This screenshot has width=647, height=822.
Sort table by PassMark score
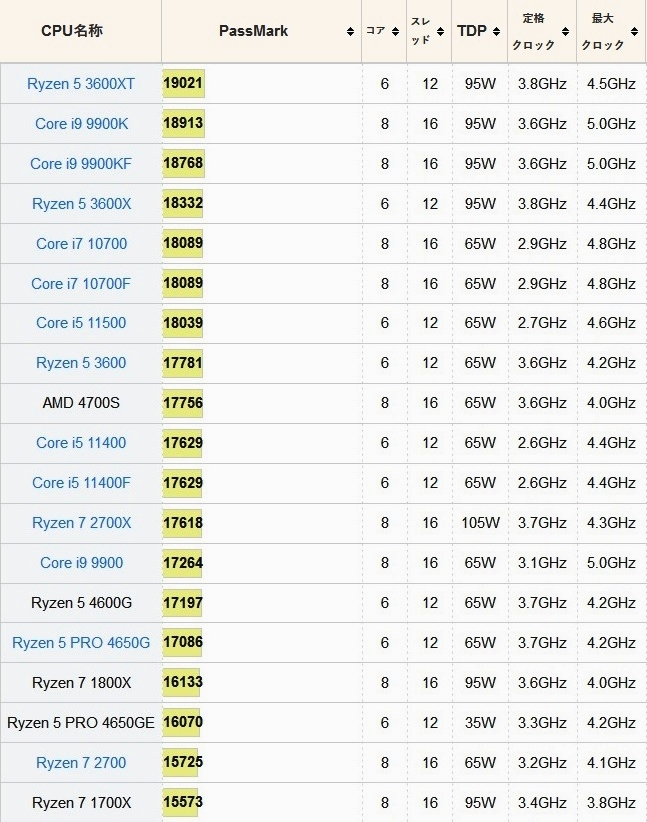[254, 31]
